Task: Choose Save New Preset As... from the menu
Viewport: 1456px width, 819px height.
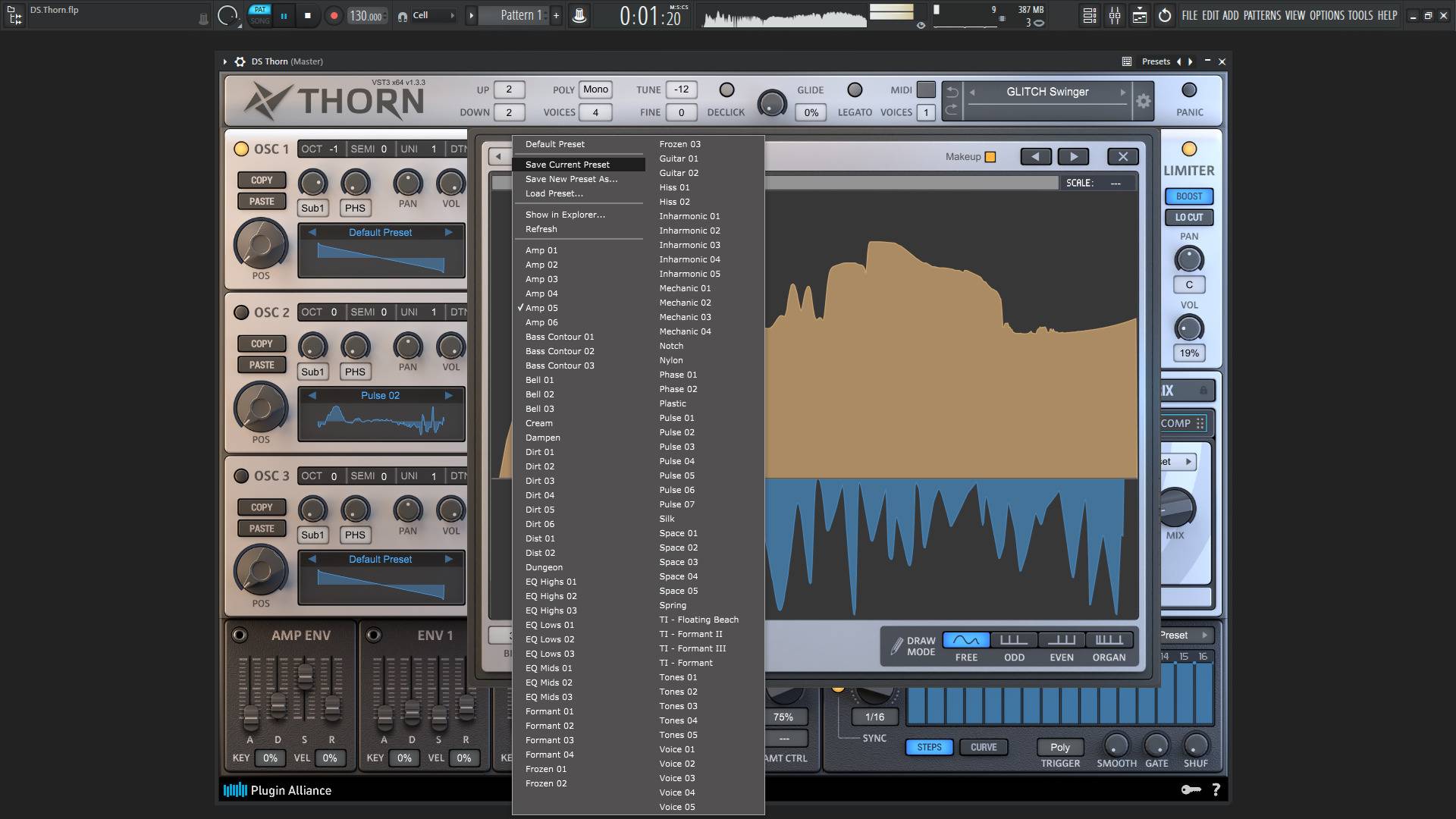Action: click(571, 179)
